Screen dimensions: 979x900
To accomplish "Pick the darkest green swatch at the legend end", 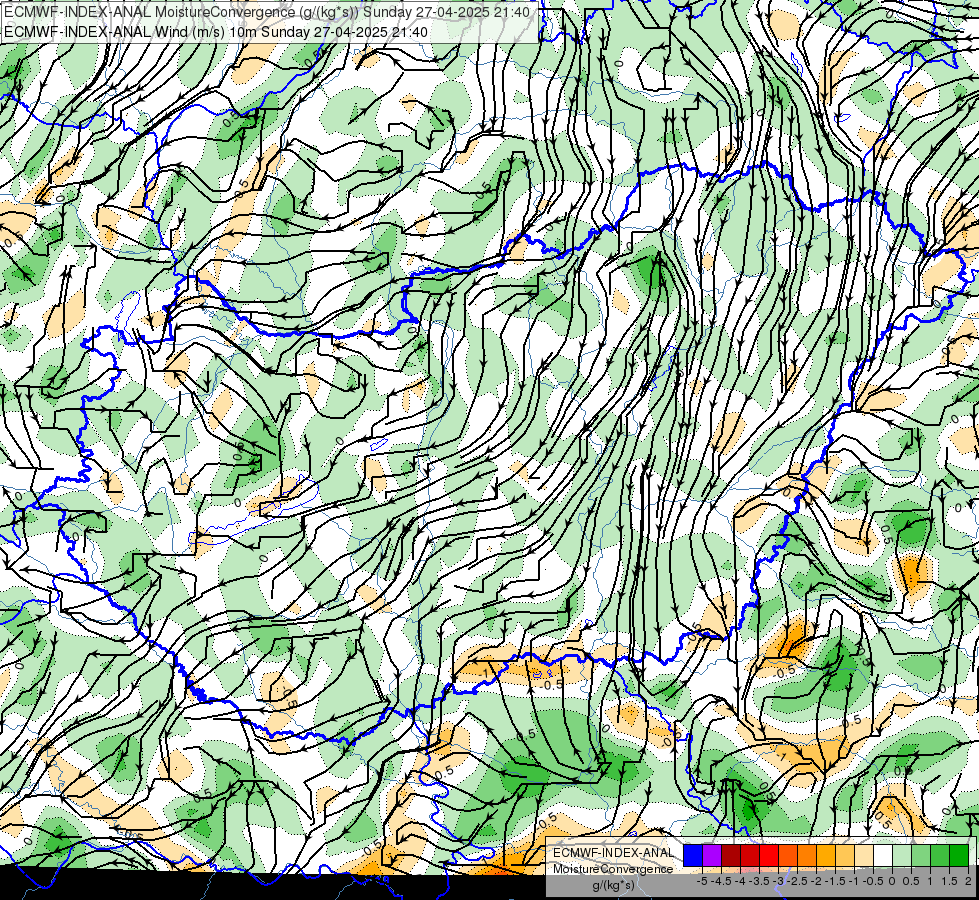I will click(x=959, y=856).
